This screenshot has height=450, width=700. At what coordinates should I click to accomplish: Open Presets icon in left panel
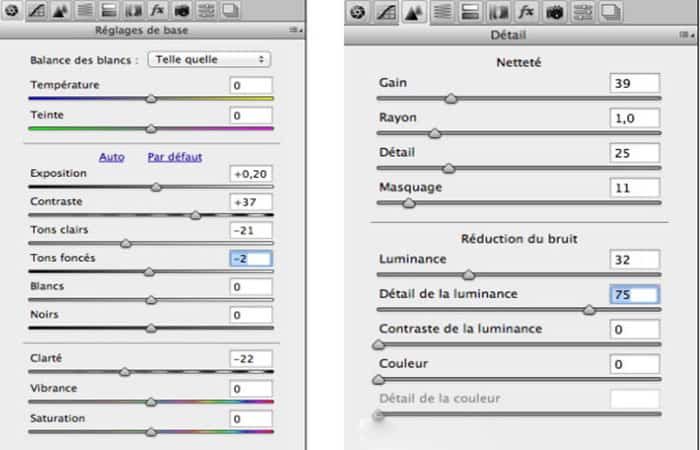click(206, 10)
